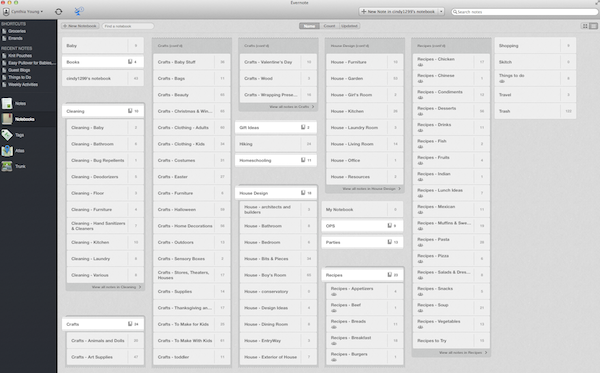Expand the House Design stack header
Image resolution: width=600 pixels, height=373 pixels.
pos(276,193)
